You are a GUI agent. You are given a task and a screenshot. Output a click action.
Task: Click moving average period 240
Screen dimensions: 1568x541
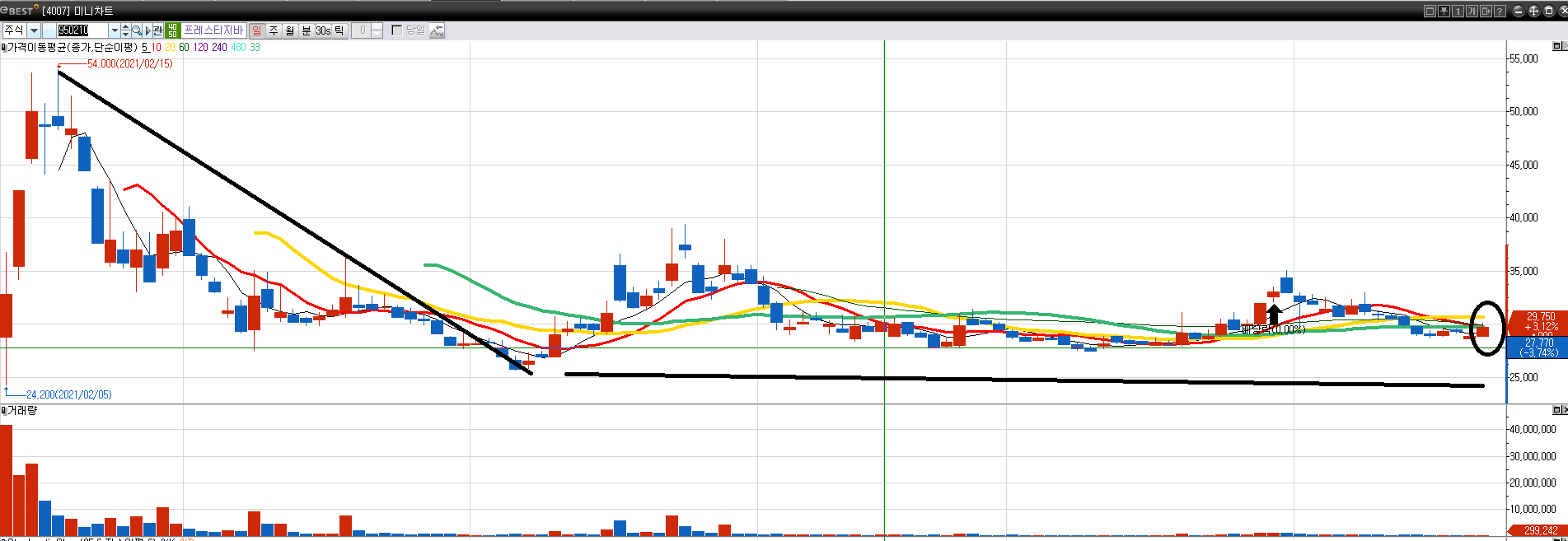coord(219,48)
